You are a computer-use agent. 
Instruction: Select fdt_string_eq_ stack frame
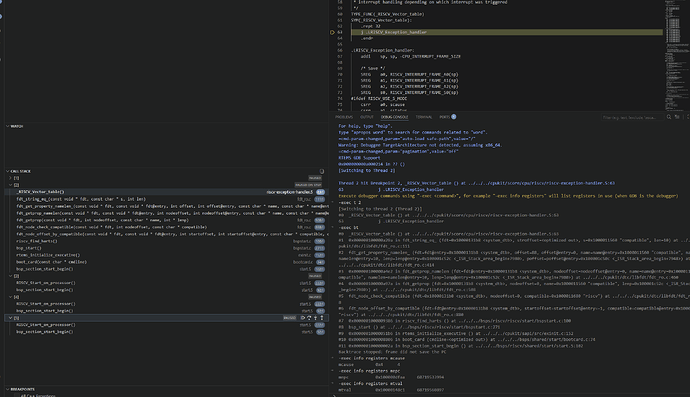81,199
